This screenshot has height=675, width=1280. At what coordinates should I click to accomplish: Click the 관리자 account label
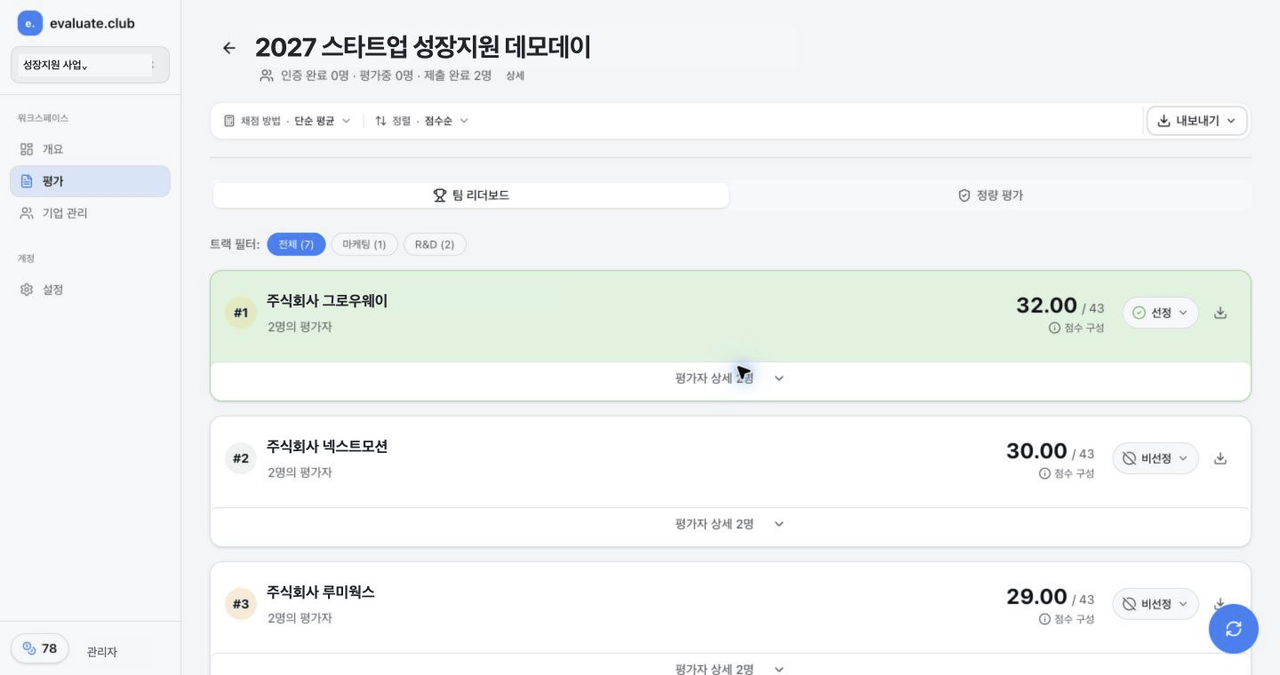point(102,652)
